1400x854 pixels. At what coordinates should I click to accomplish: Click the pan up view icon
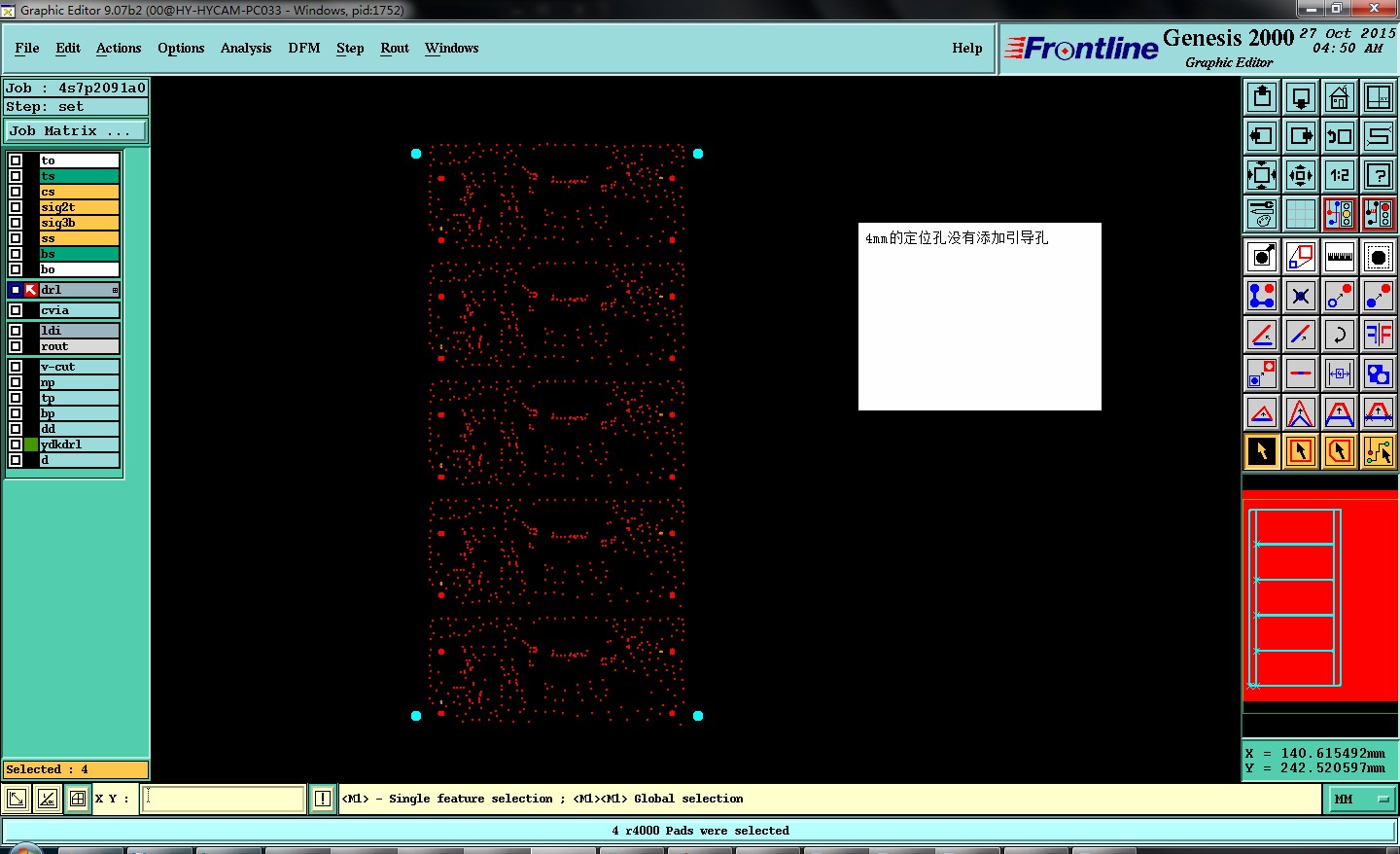pos(1262,97)
